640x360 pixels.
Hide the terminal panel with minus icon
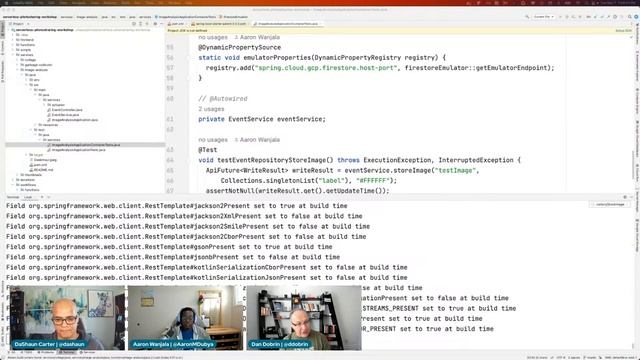point(631,197)
